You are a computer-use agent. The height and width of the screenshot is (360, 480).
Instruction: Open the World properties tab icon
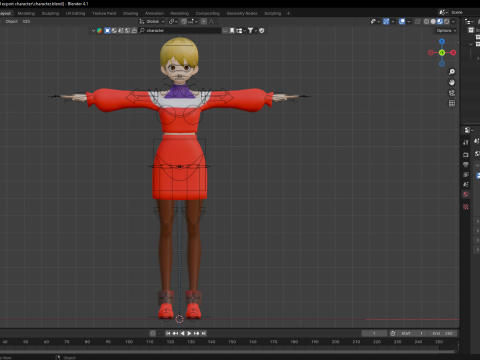click(x=466, y=194)
